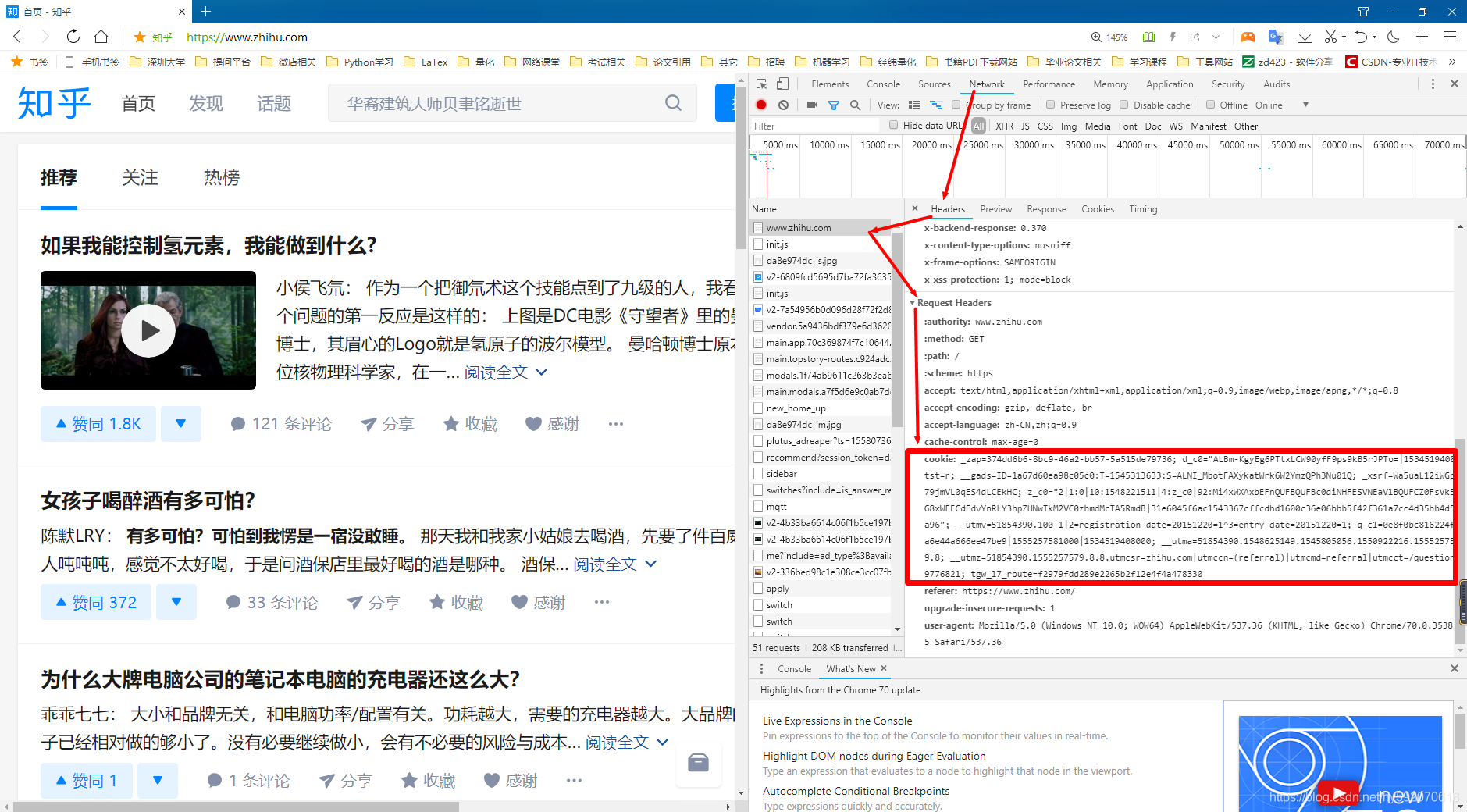Go to Zhihu 发现 navigation link
Viewport: 1467px width, 812px height.
[206, 103]
